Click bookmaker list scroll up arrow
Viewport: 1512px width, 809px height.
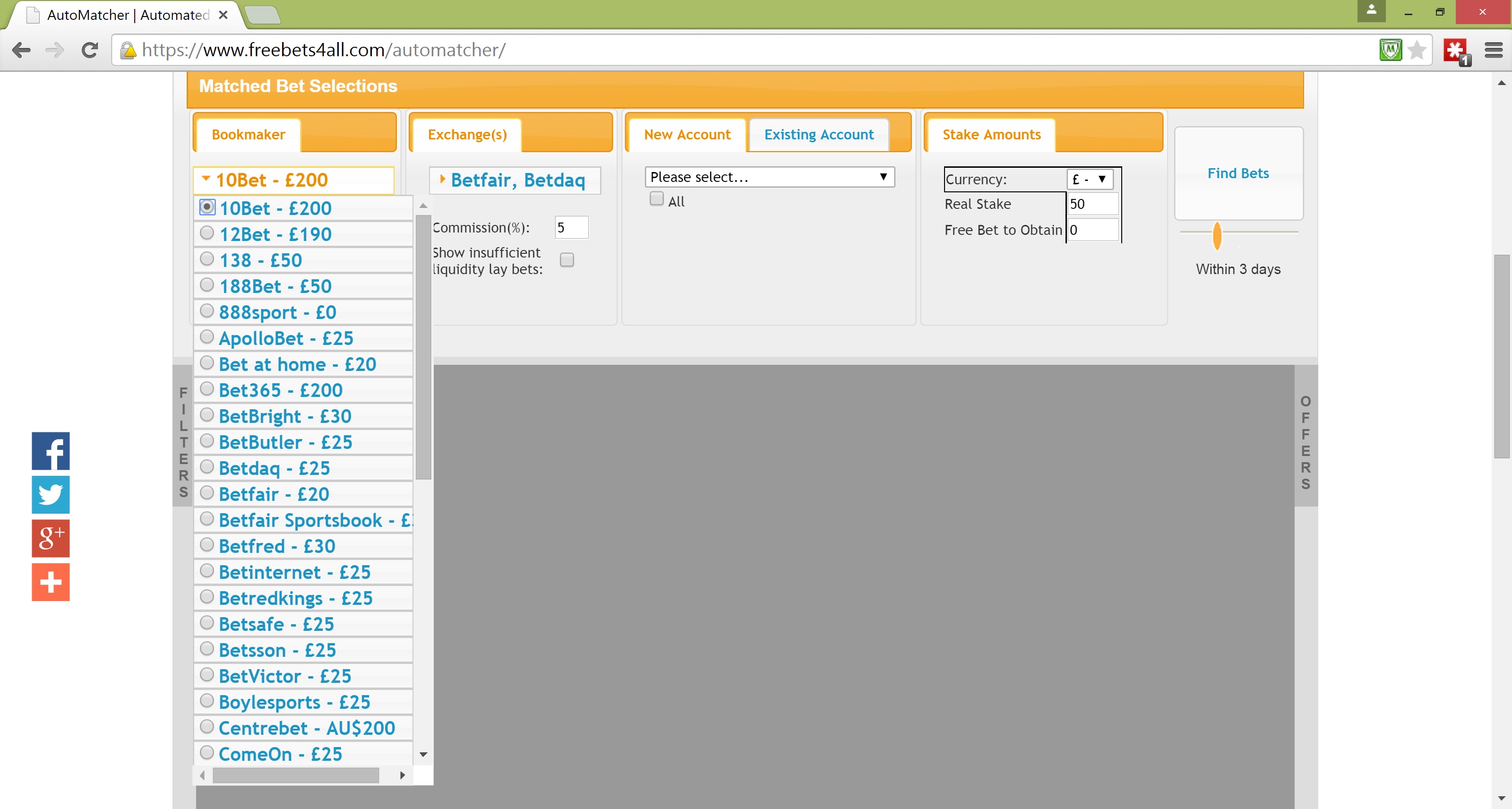(x=423, y=206)
